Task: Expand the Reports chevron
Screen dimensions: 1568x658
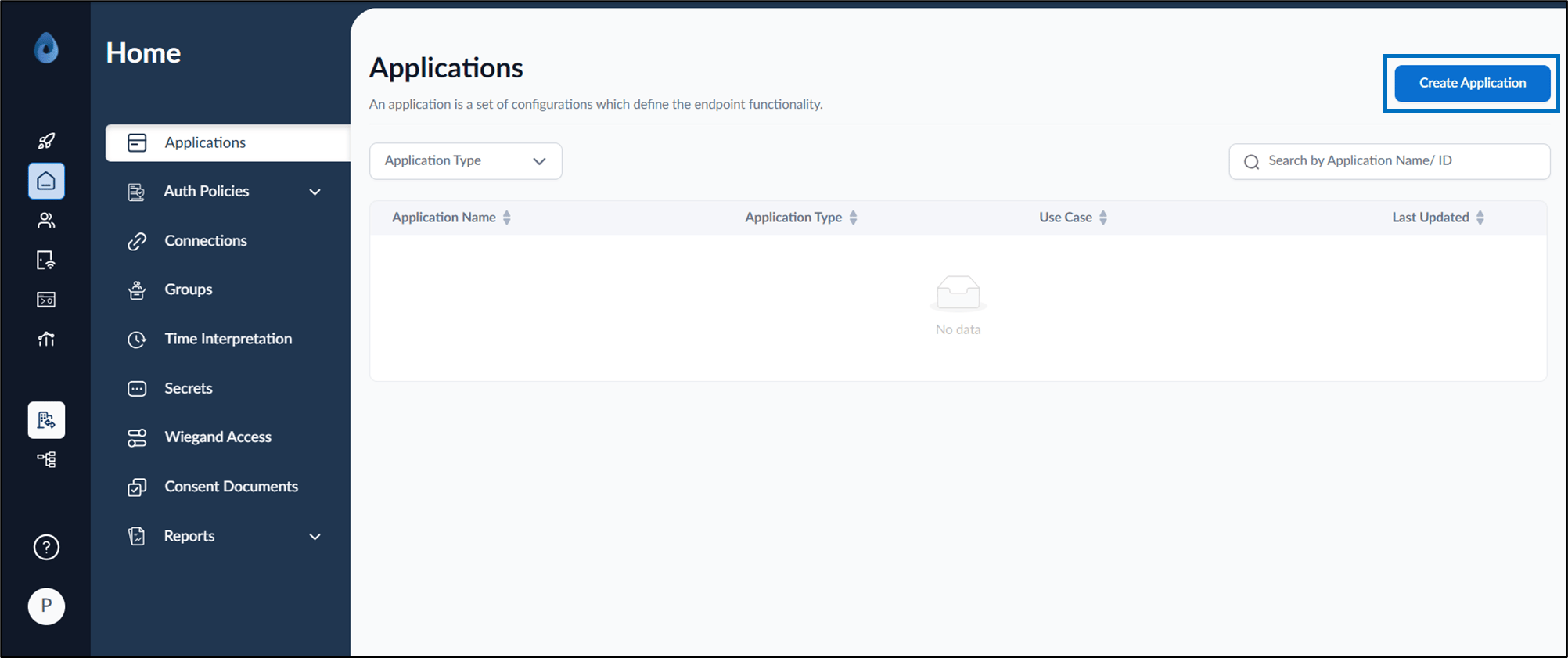Action: [315, 537]
